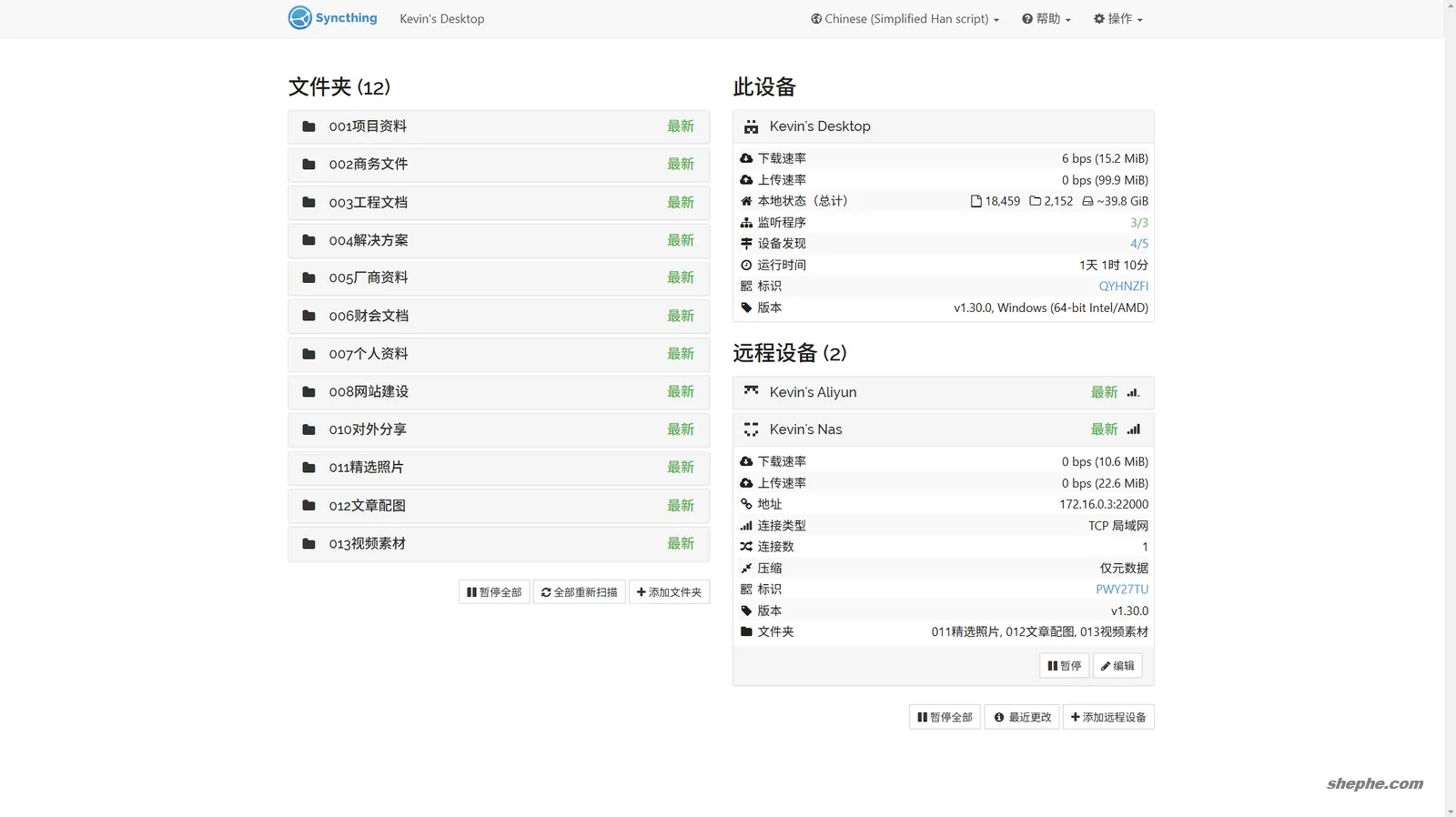
Task: Click the folder icon of 008网站建设
Action: coord(309,392)
